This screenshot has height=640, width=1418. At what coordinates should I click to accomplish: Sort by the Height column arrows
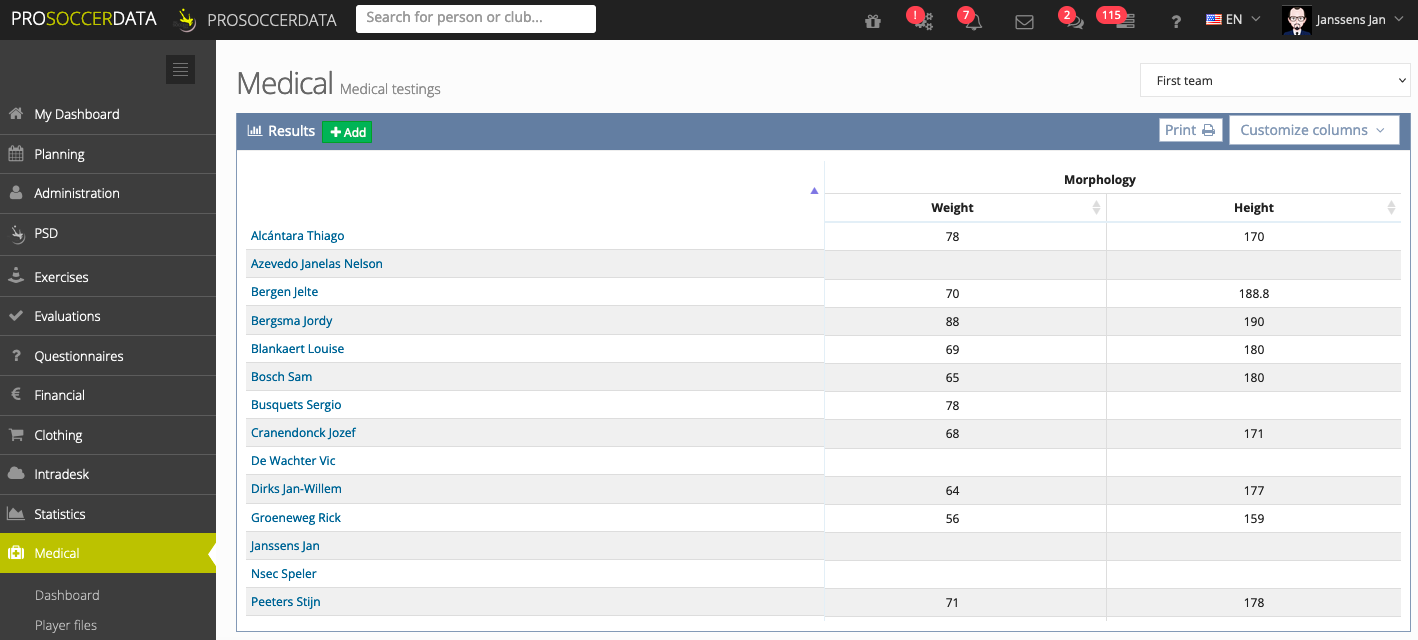[x=1391, y=208]
